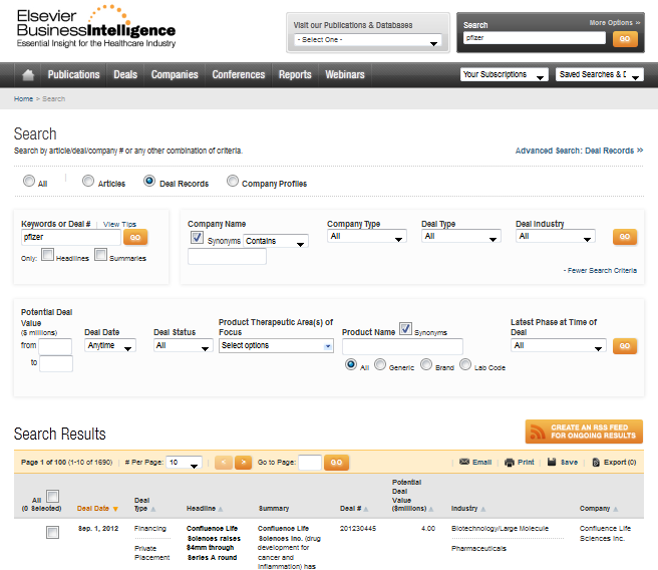Open Your Subscriptions dropdown

[x=504, y=75]
